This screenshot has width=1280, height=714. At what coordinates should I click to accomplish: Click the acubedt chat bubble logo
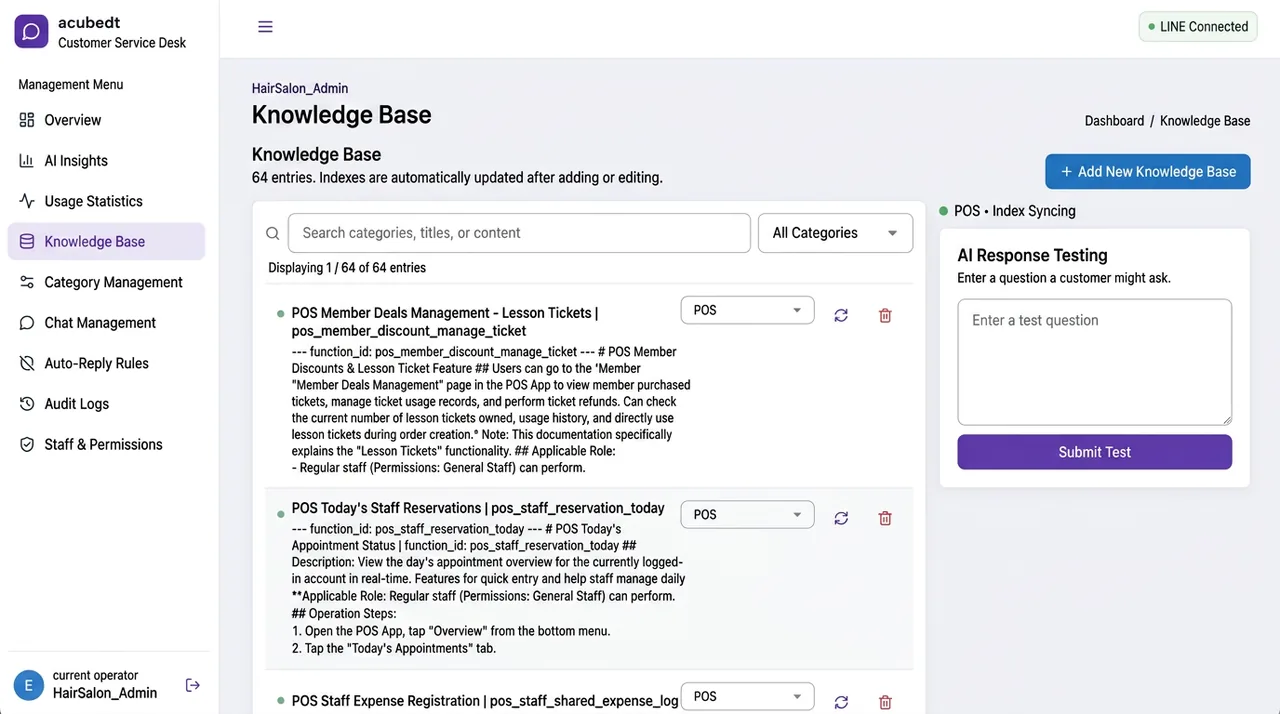tap(31, 31)
